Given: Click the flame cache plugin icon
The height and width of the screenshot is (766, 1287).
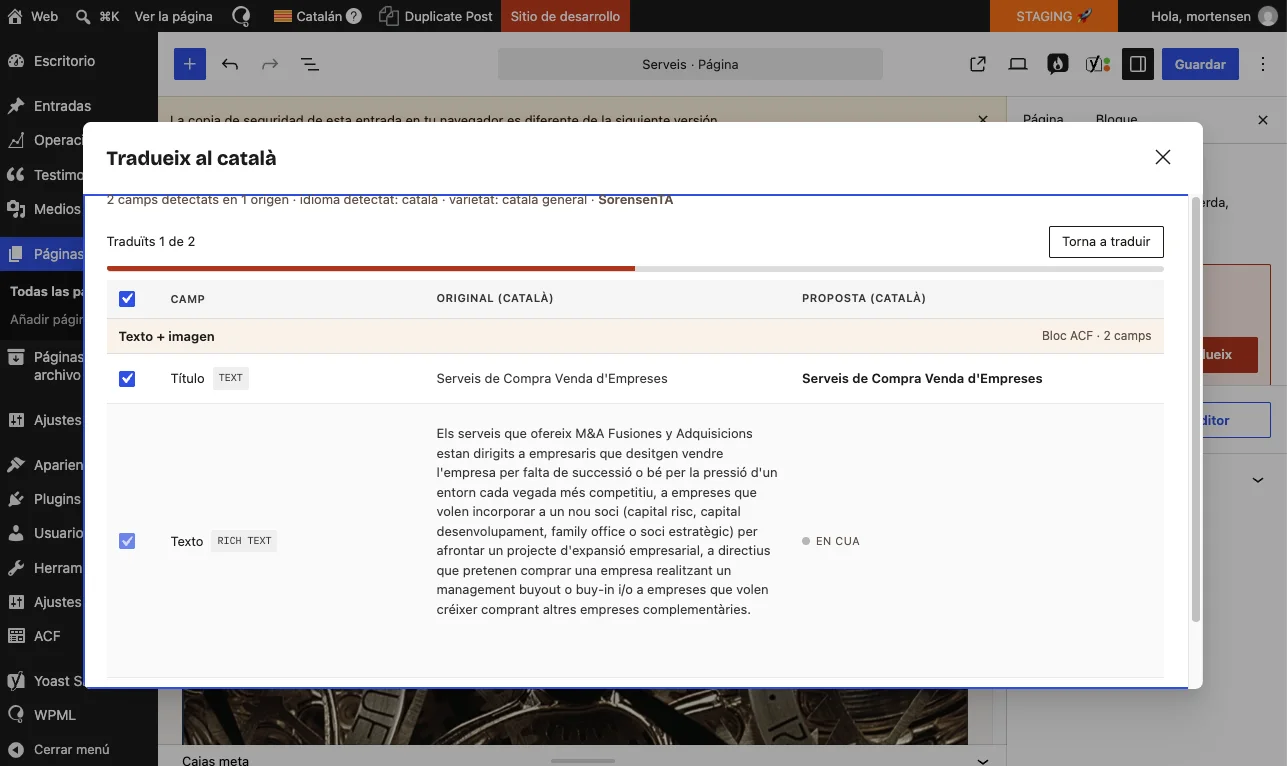Looking at the screenshot, I should click(x=1058, y=64).
